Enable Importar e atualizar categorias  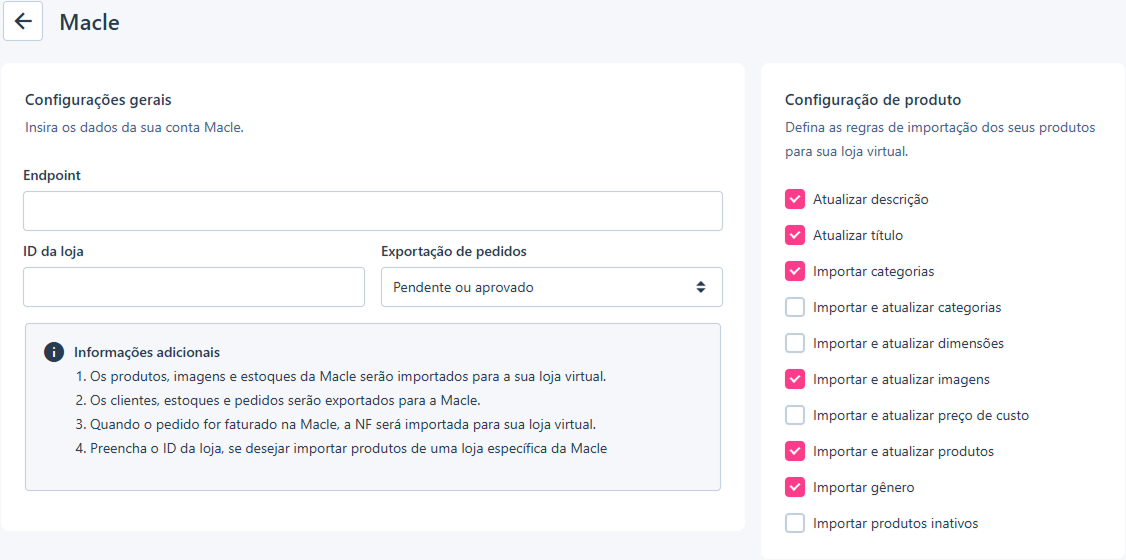click(795, 307)
